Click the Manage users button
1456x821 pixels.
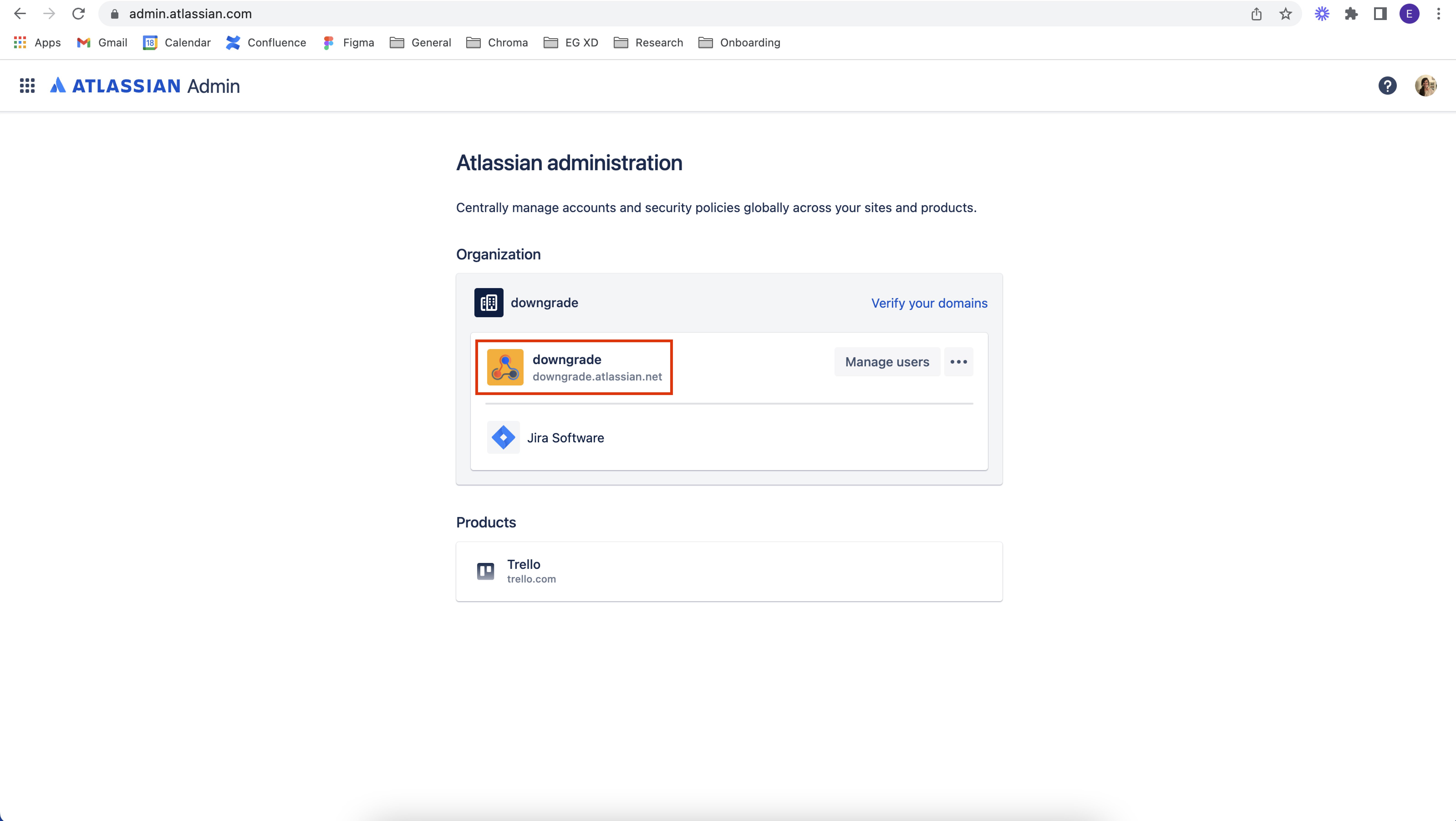click(x=887, y=362)
